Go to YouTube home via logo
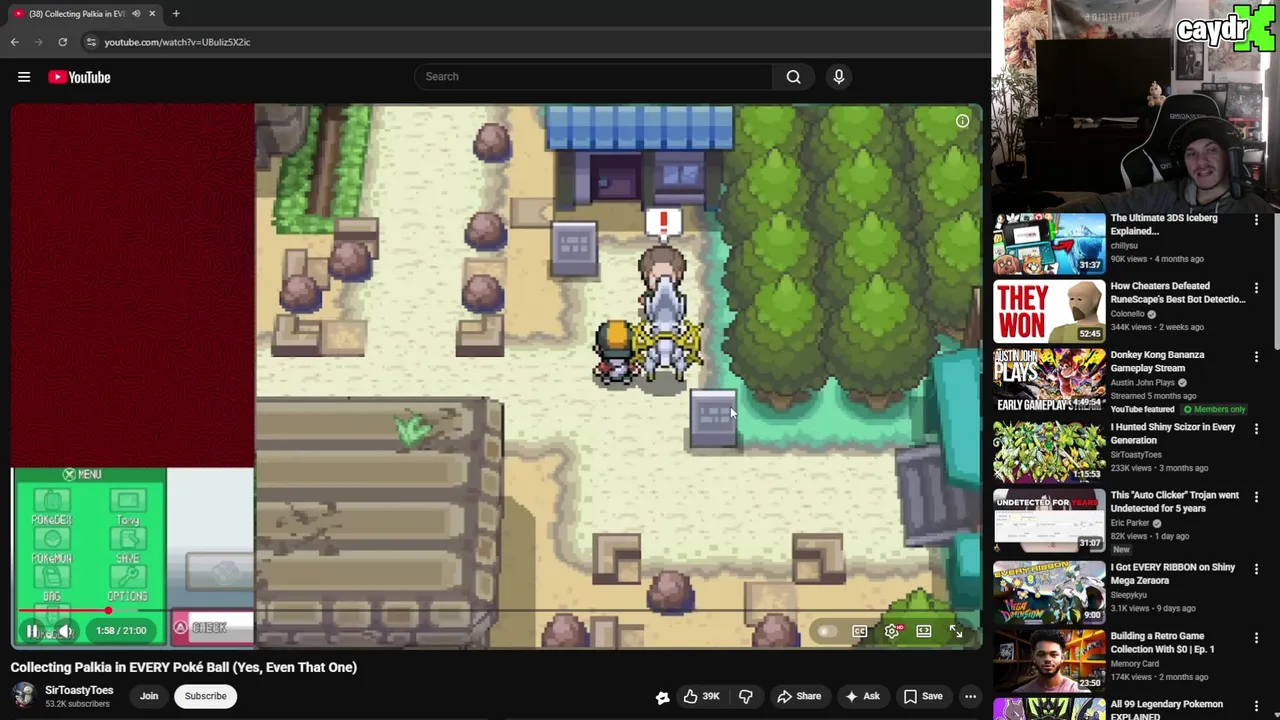This screenshot has width=1280, height=720. pos(79,77)
